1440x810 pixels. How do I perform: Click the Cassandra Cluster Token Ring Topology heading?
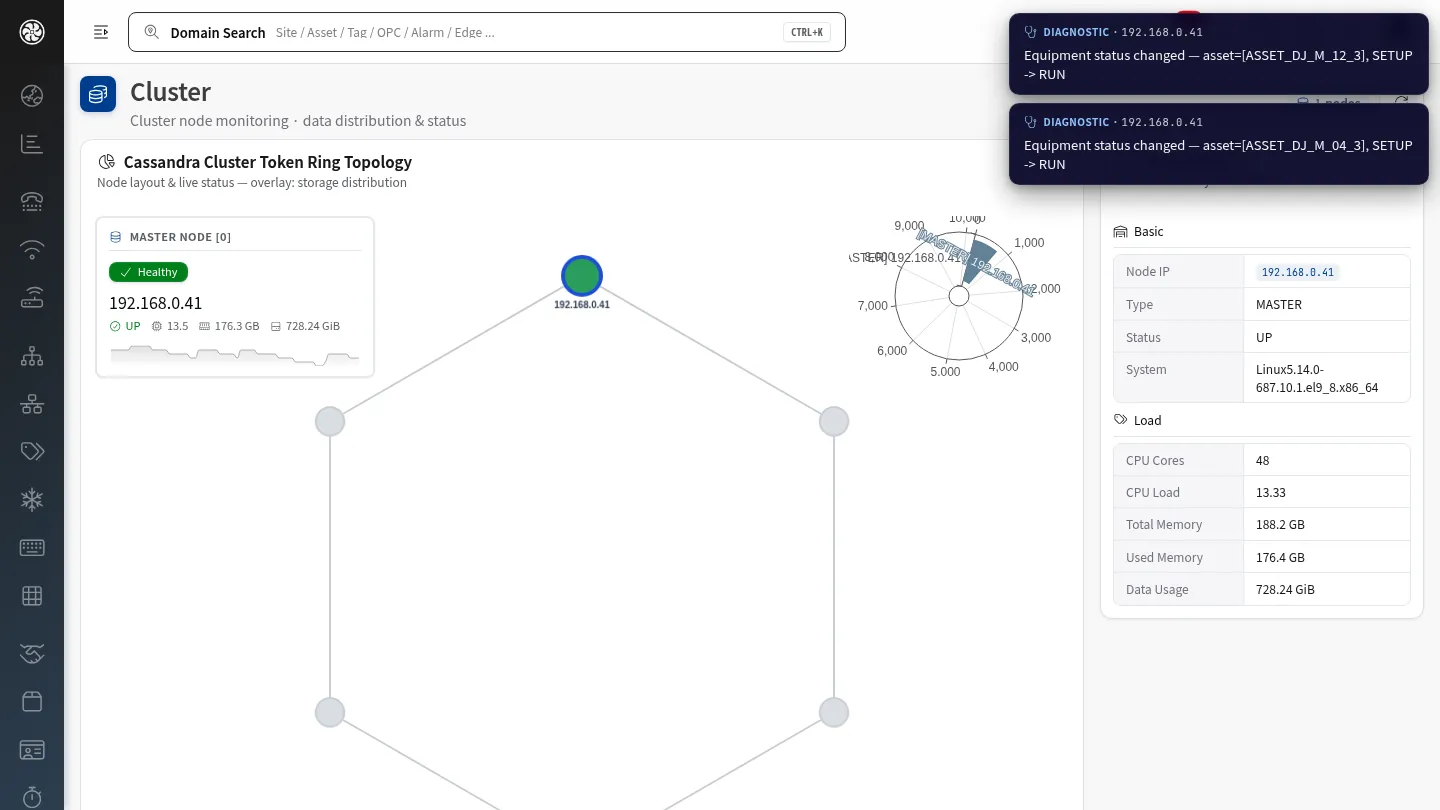268,162
